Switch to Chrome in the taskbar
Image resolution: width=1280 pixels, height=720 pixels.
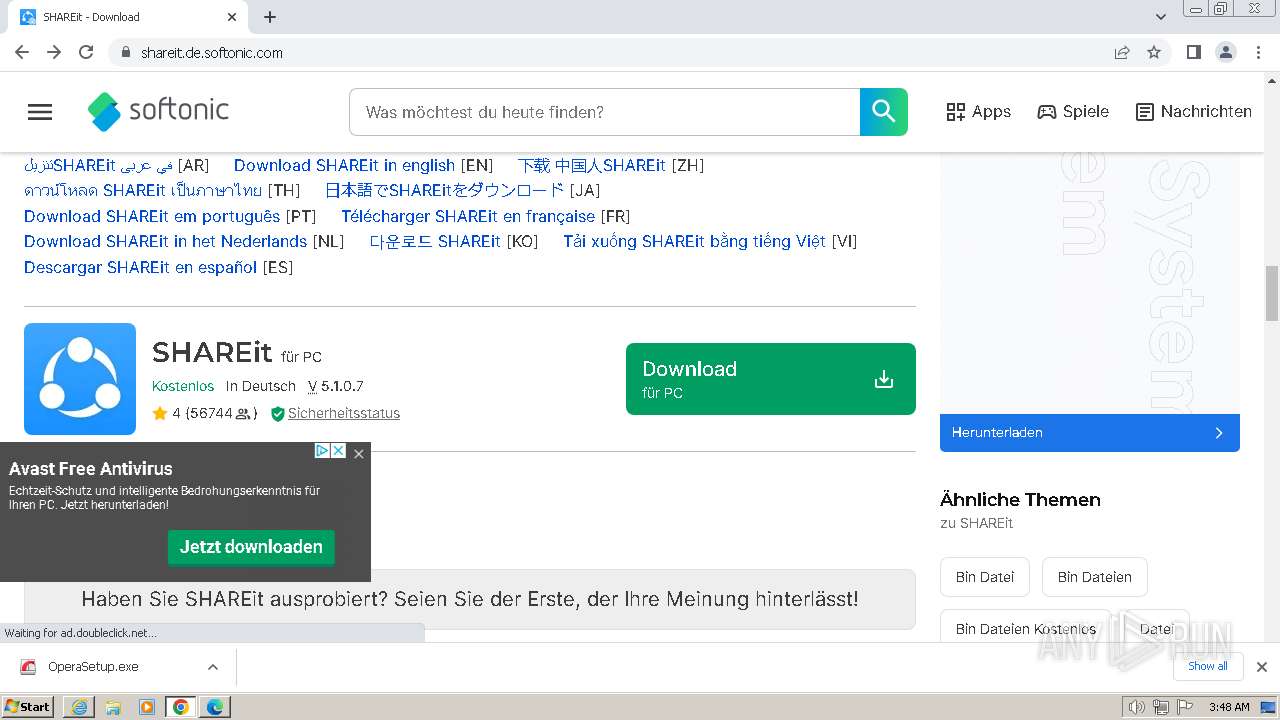181,707
